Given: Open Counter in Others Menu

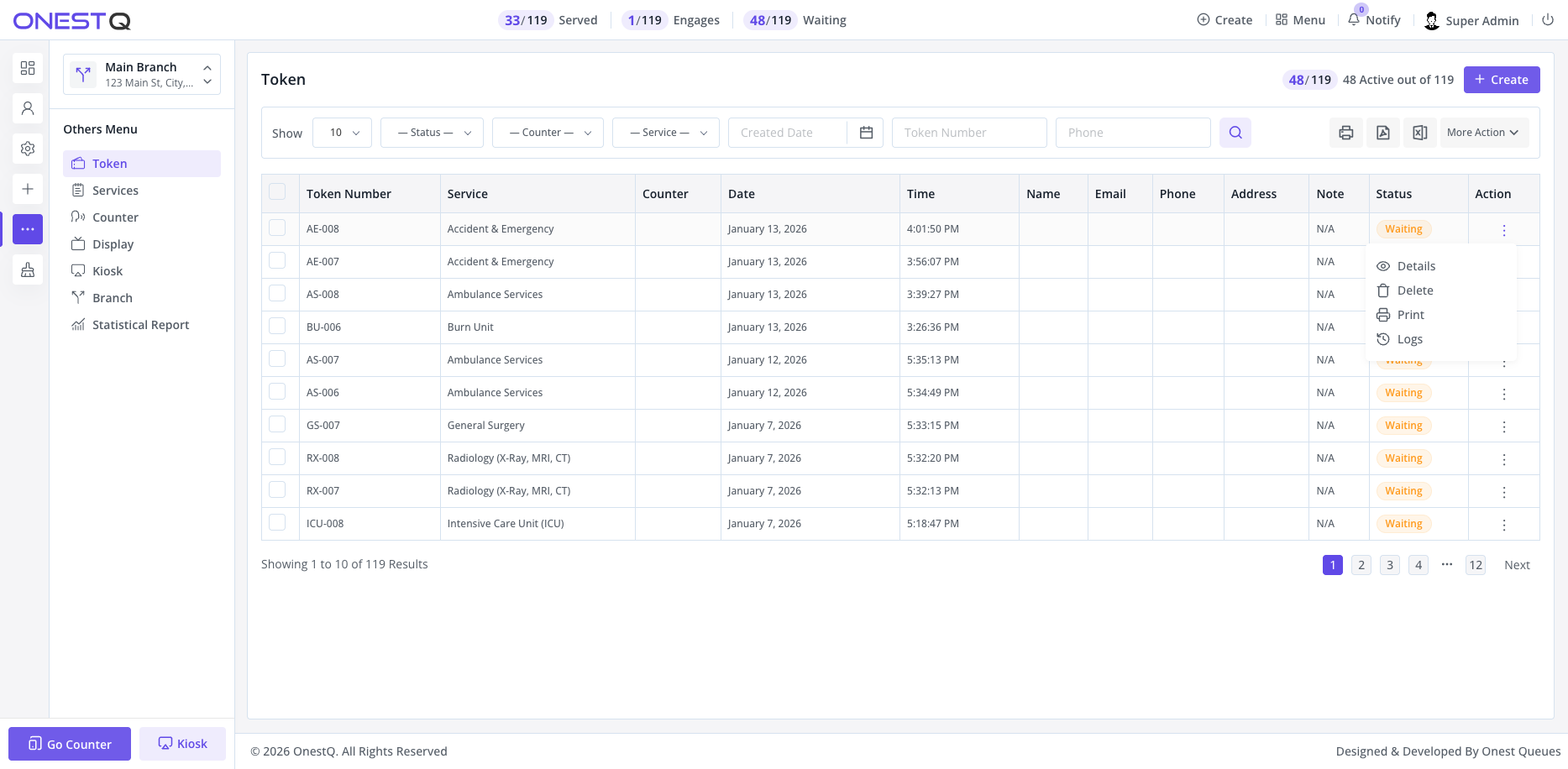Looking at the screenshot, I should [142, 217].
